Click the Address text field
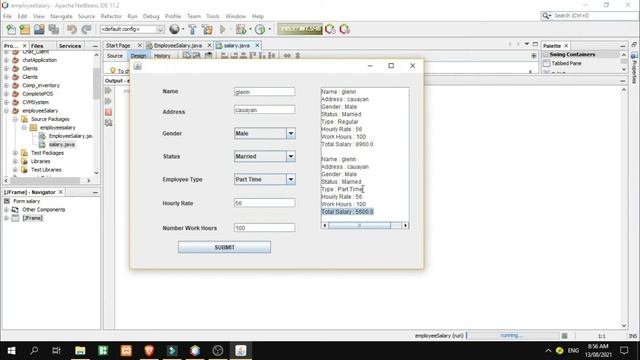This screenshot has width=640, height=360. pyautogui.click(x=264, y=109)
